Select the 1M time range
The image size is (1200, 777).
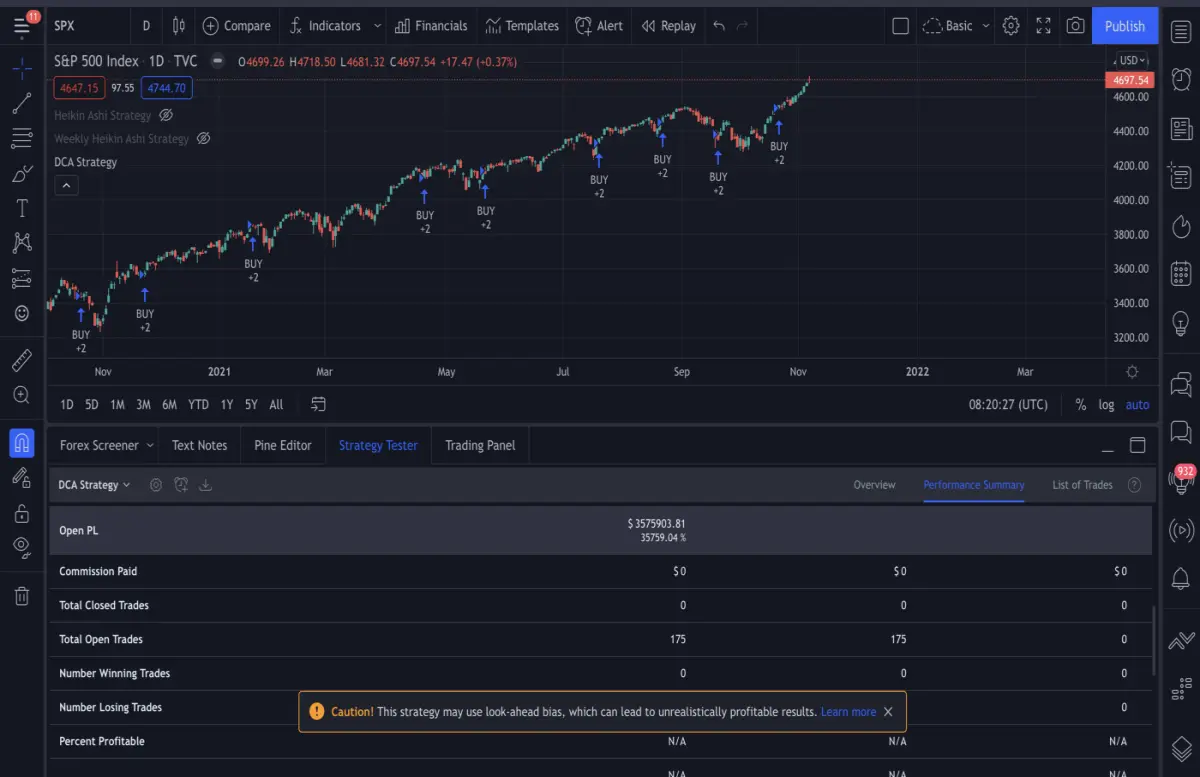coord(117,404)
